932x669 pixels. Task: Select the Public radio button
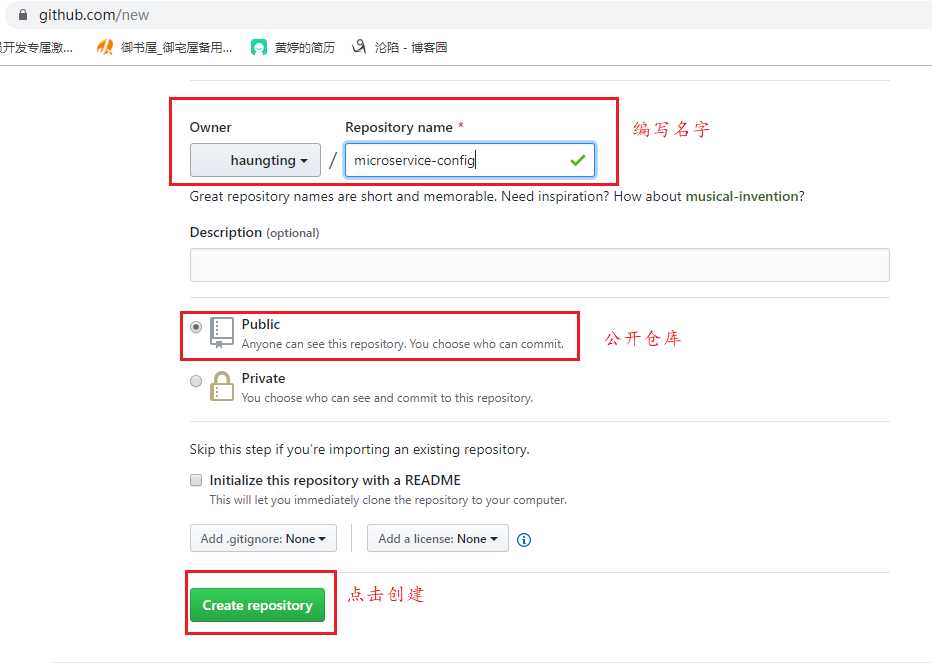pos(196,327)
